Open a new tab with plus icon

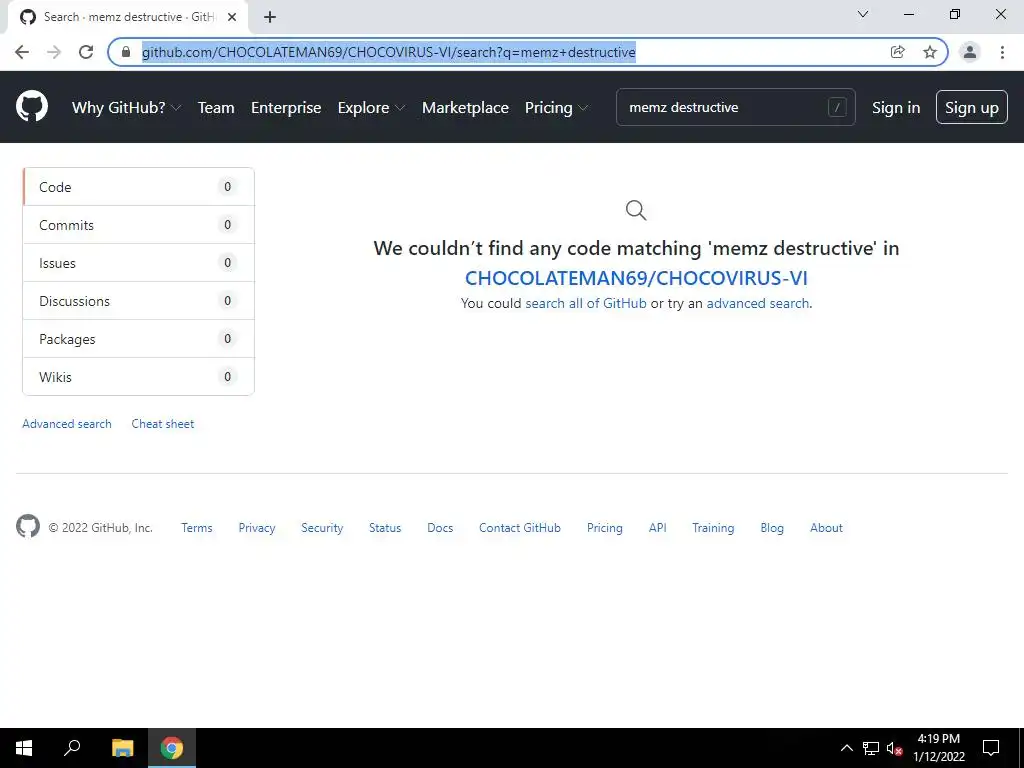[x=270, y=17]
